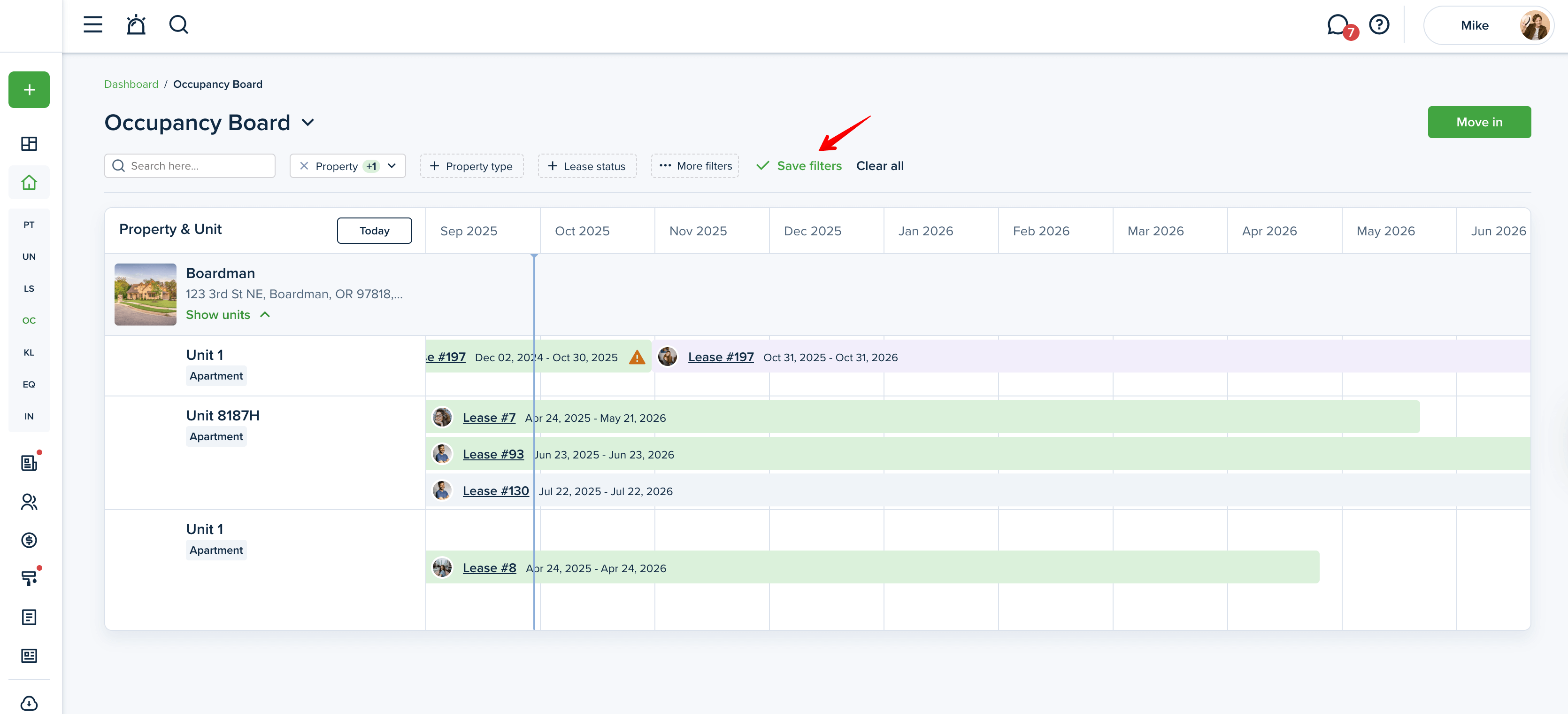The image size is (1568, 714).
Task: Expand the Occupancy Board title dropdown
Action: (x=308, y=123)
